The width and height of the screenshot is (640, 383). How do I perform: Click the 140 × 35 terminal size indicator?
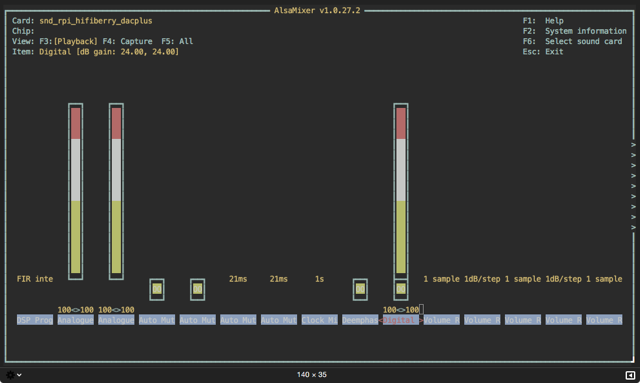(312, 374)
